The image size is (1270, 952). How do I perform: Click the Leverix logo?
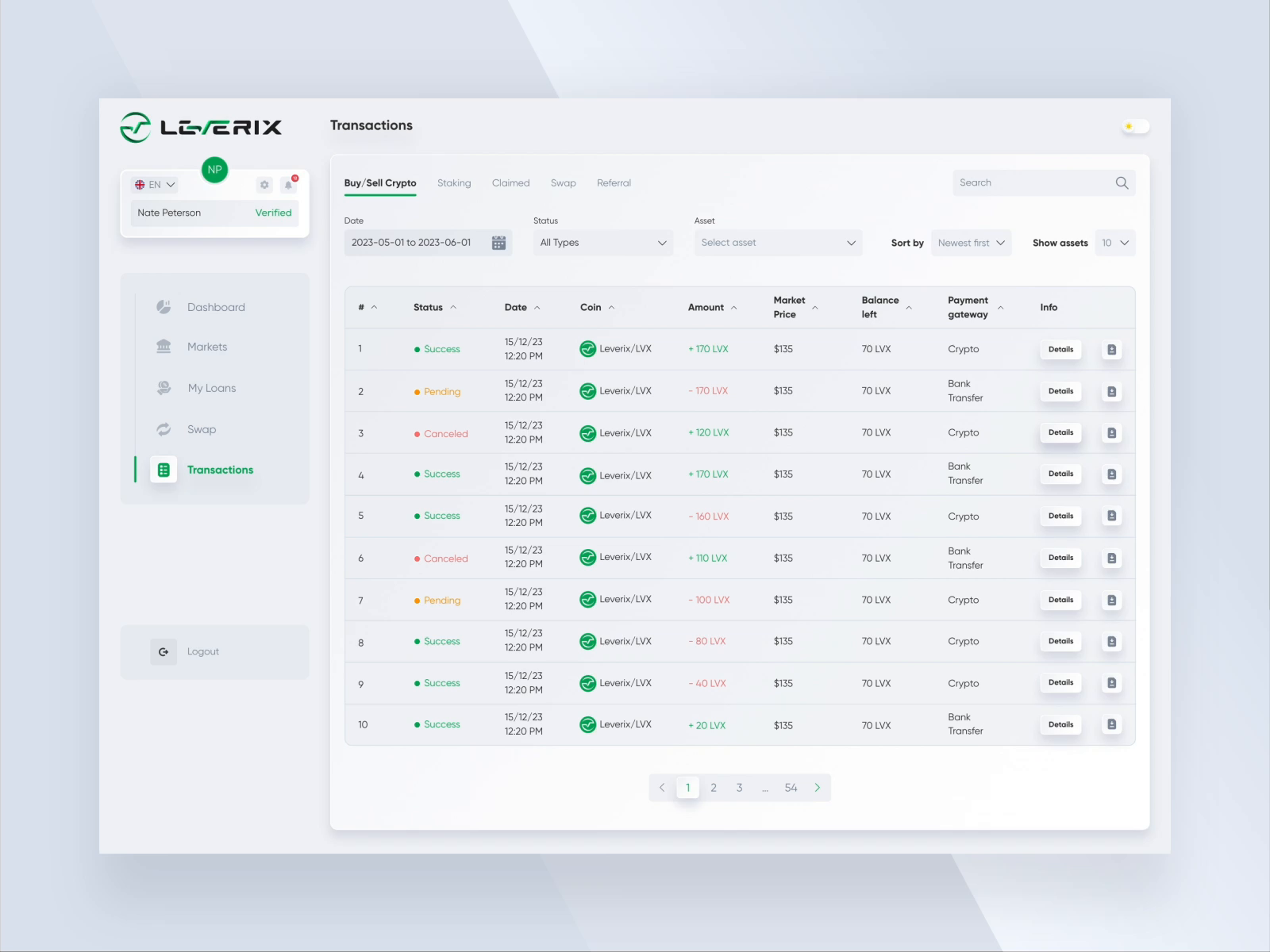click(201, 127)
